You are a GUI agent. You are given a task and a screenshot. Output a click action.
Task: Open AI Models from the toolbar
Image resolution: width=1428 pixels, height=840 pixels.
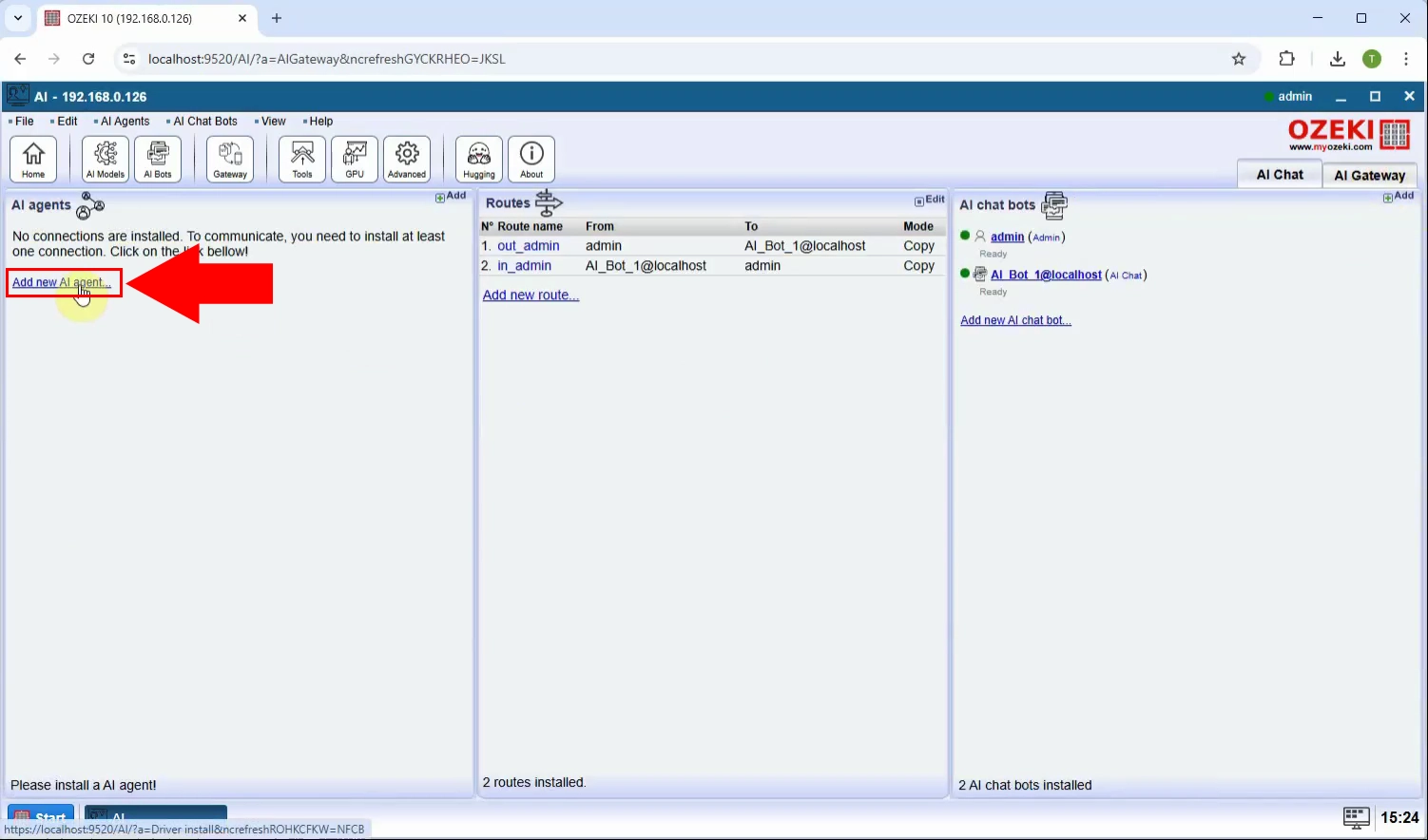106,159
